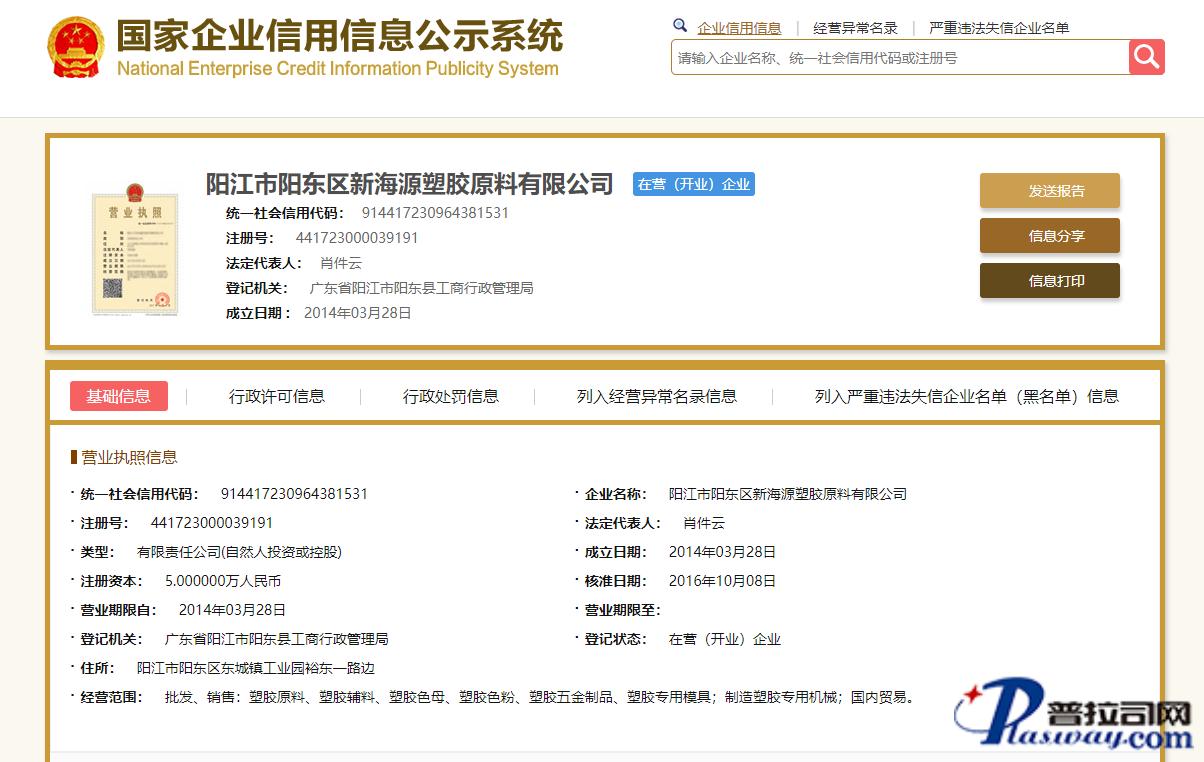The height and width of the screenshot is (762, 1204).
Task: Click the national emblem logo
Action: tap(76, 47)
